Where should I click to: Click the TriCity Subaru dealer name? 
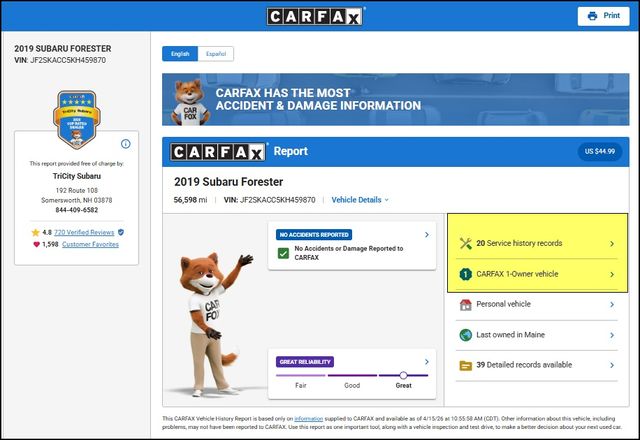click(77, 176)
